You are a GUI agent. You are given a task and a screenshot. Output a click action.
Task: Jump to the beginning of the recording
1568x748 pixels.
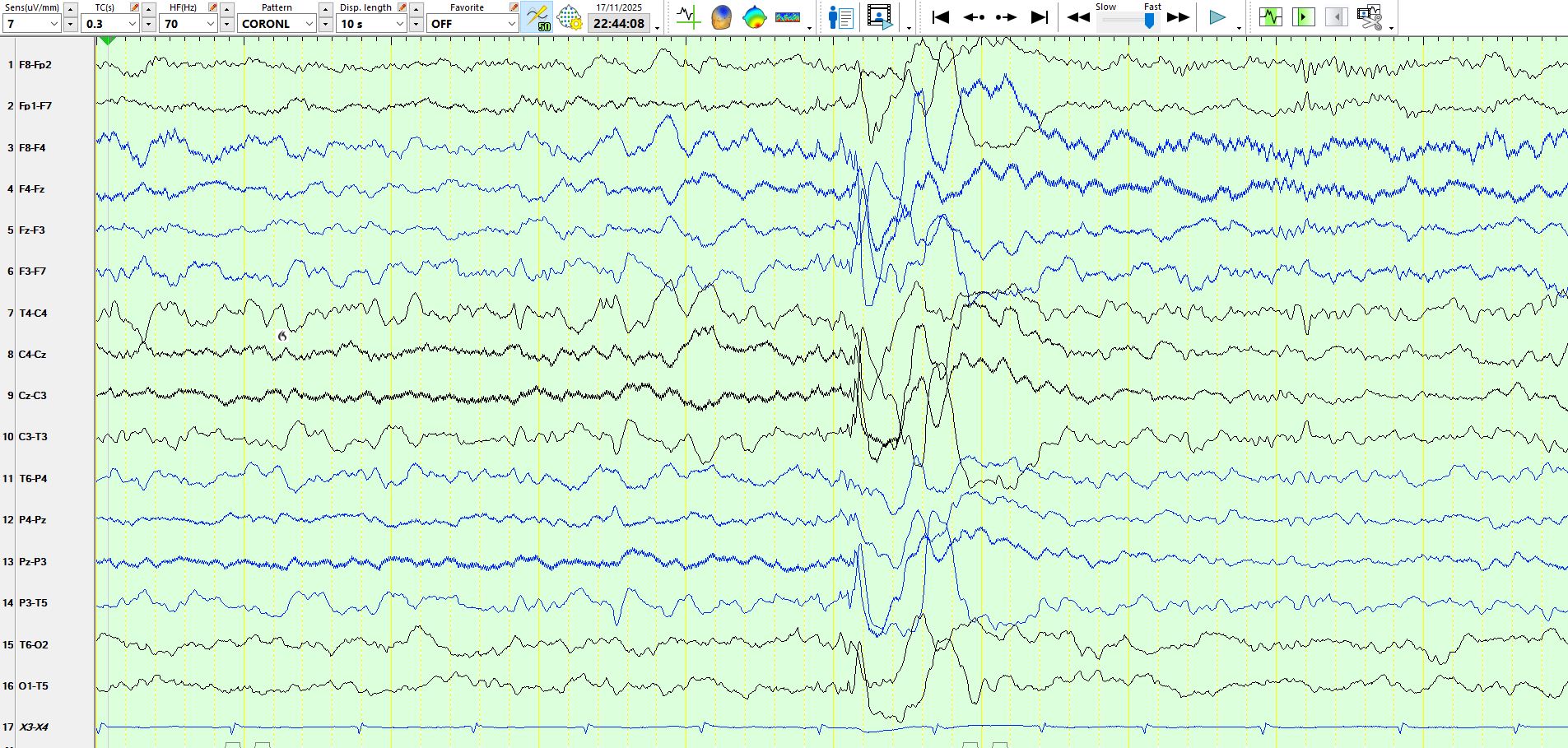click(941, 17)
